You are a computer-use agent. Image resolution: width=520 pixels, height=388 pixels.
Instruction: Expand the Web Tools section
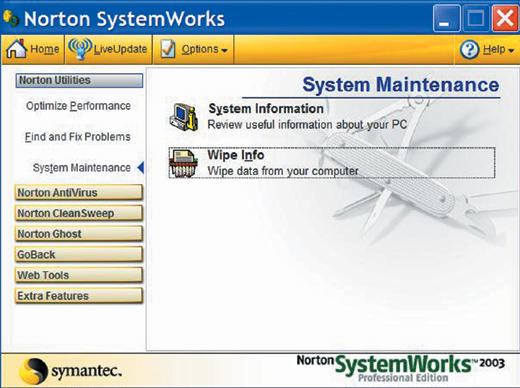(79, 275)
